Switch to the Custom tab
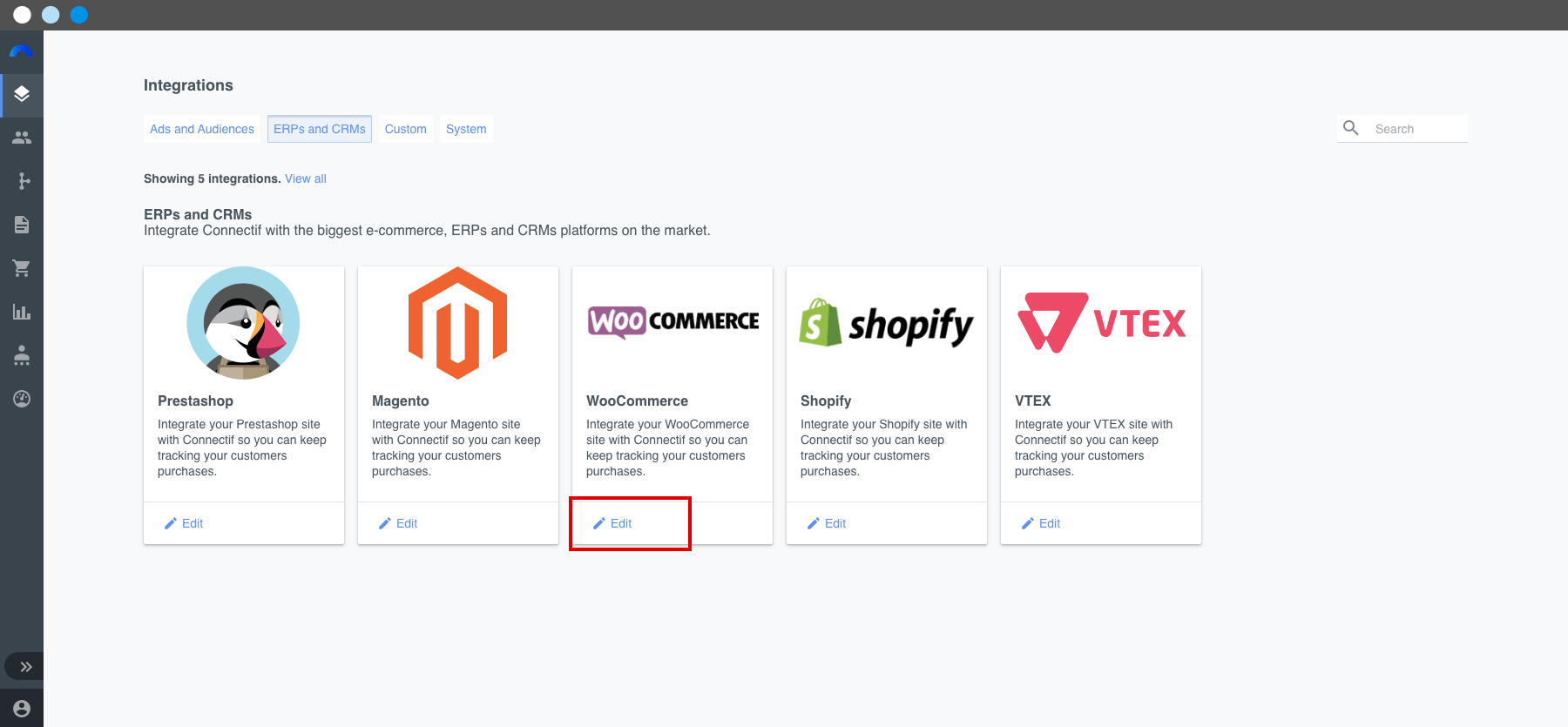This screenshot has height=727, width=1568. (x=406, y=129)
